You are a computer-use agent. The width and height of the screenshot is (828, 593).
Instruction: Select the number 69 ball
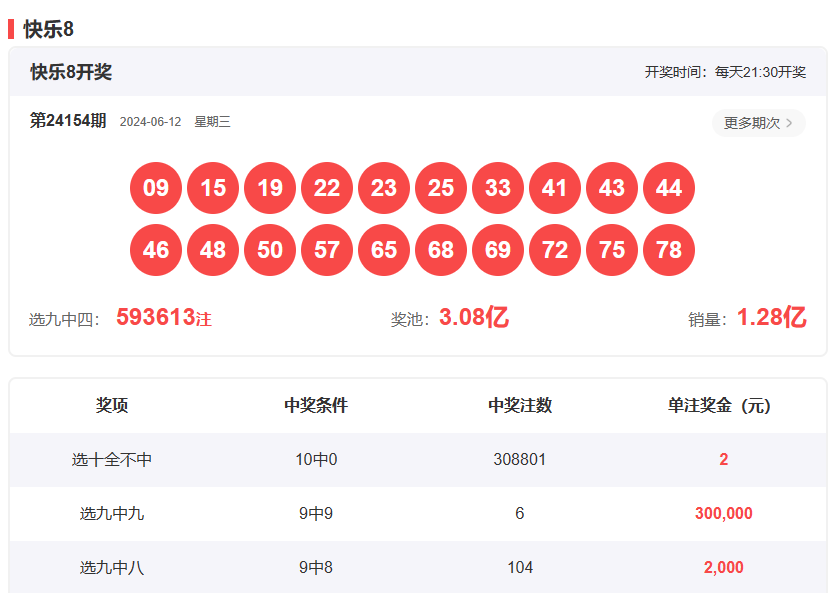point(498,250)
